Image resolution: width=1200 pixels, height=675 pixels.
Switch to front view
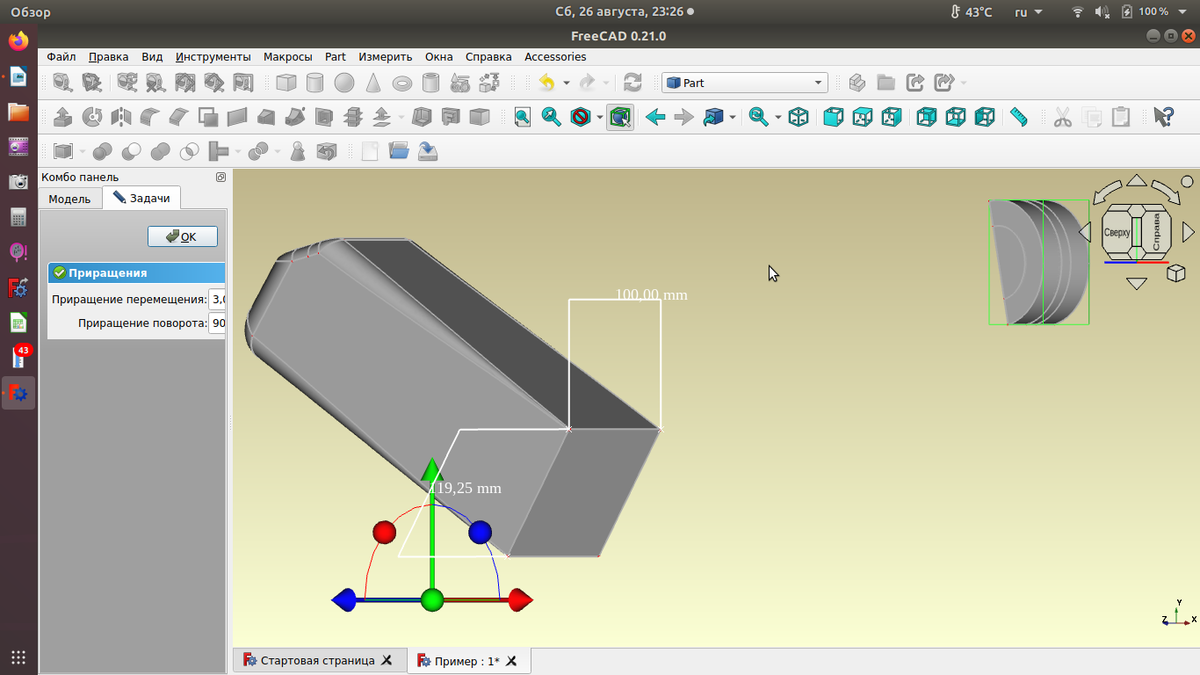point(833,117)
